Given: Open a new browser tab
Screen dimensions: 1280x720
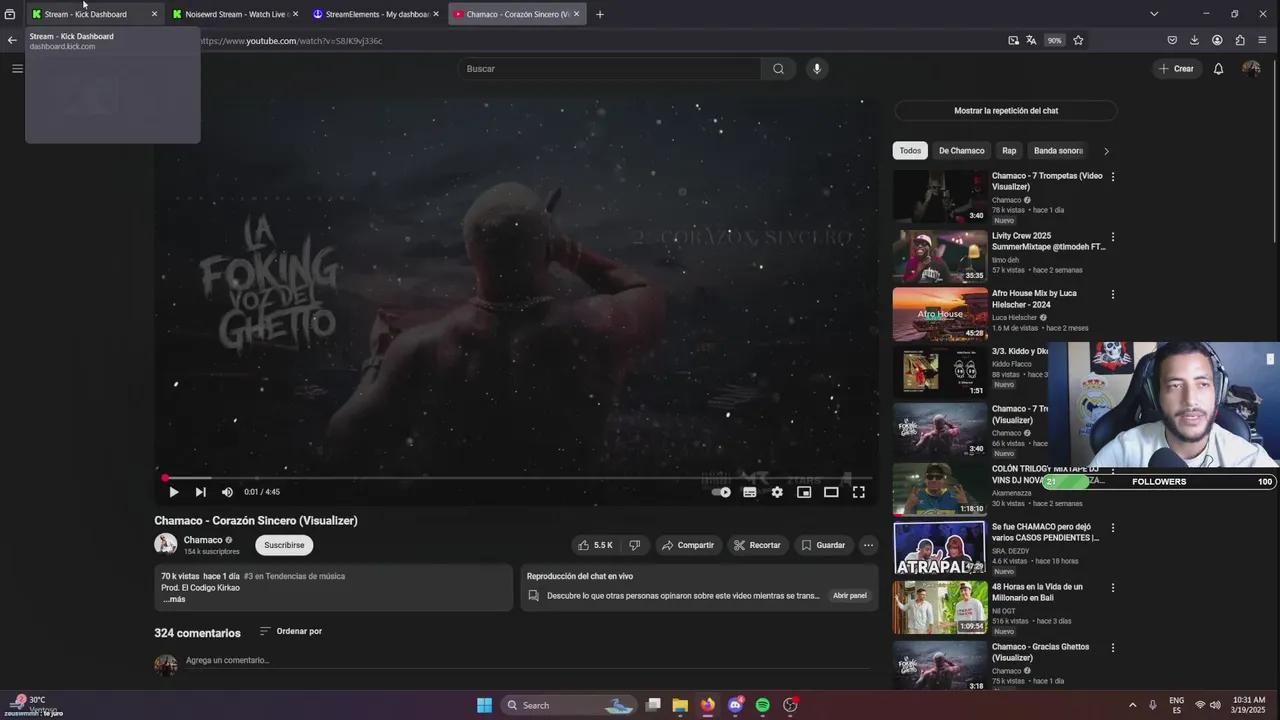Looking at the screenshot, I should (600, 14).
